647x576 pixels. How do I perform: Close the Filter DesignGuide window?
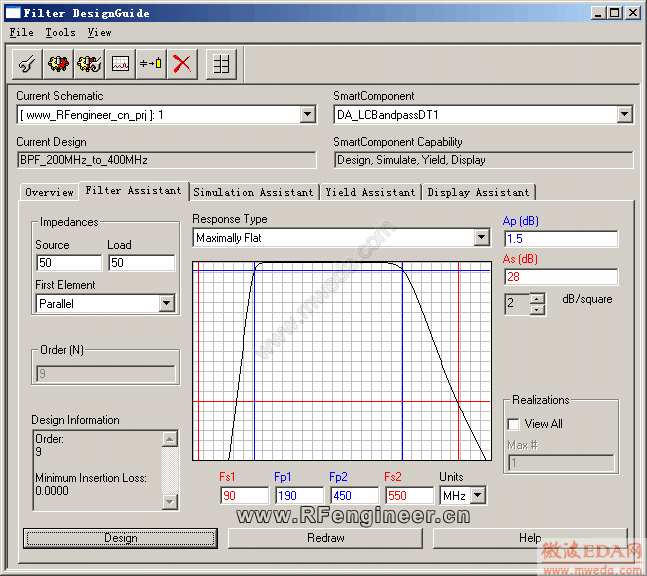coord(633,13)
